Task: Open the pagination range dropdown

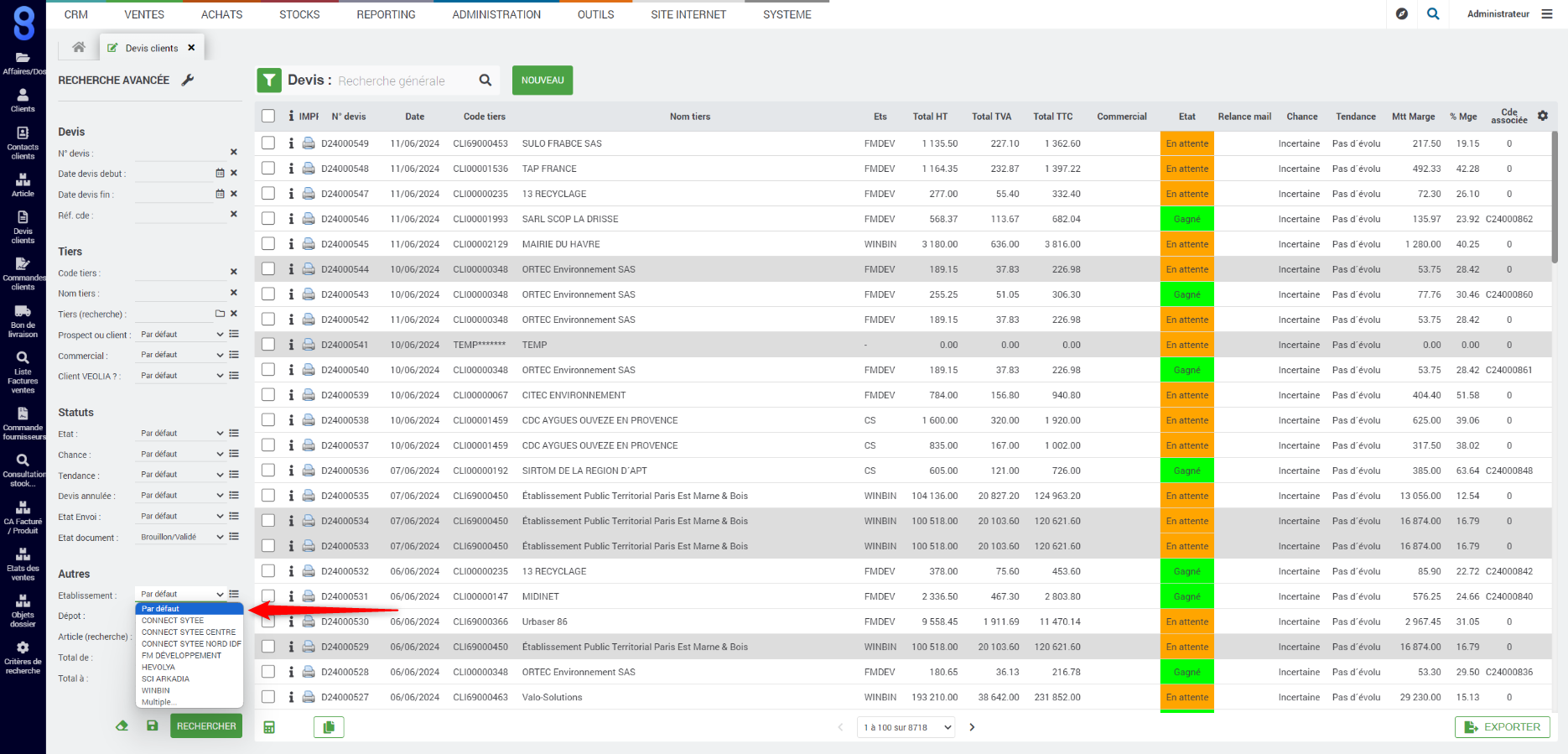Action: tap(907, 727)
